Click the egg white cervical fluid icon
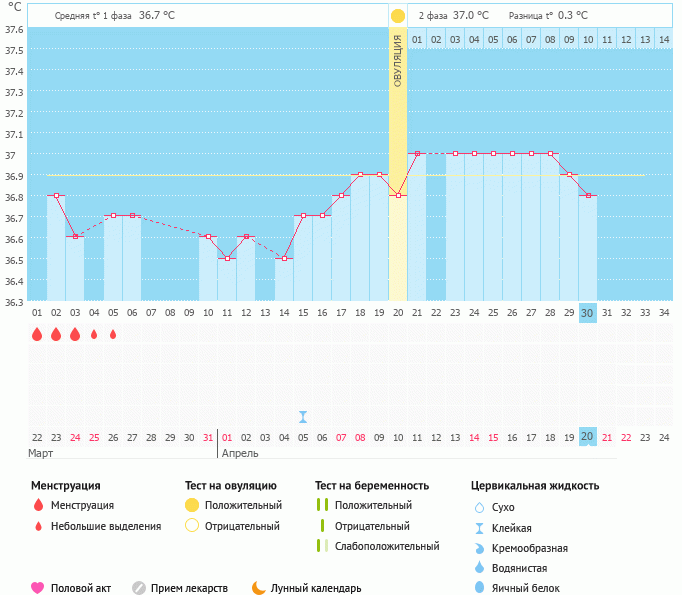Screen dimensions: 682x595 (479, 588)
